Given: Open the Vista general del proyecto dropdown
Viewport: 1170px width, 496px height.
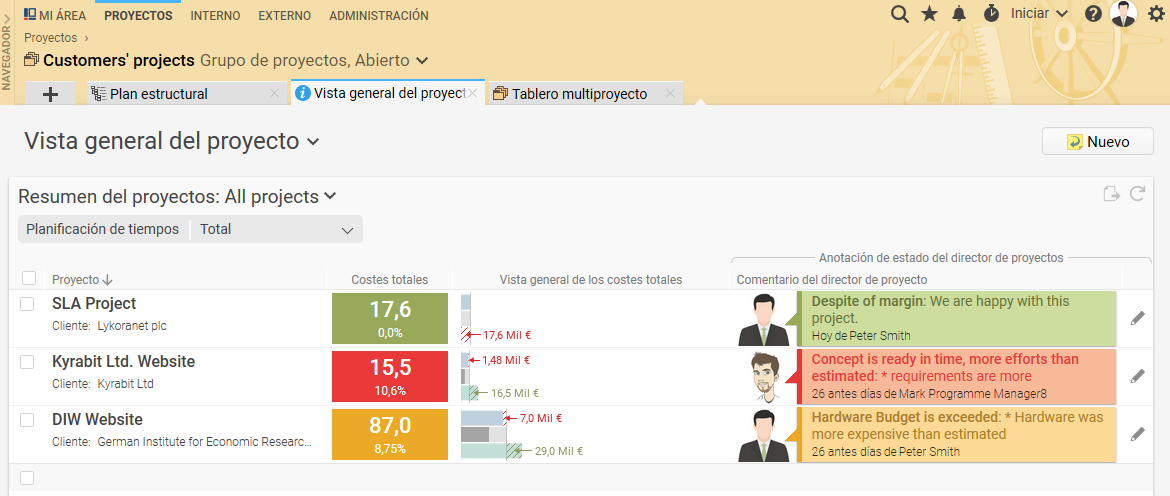Looking at the screenshot, I should 313,142.
